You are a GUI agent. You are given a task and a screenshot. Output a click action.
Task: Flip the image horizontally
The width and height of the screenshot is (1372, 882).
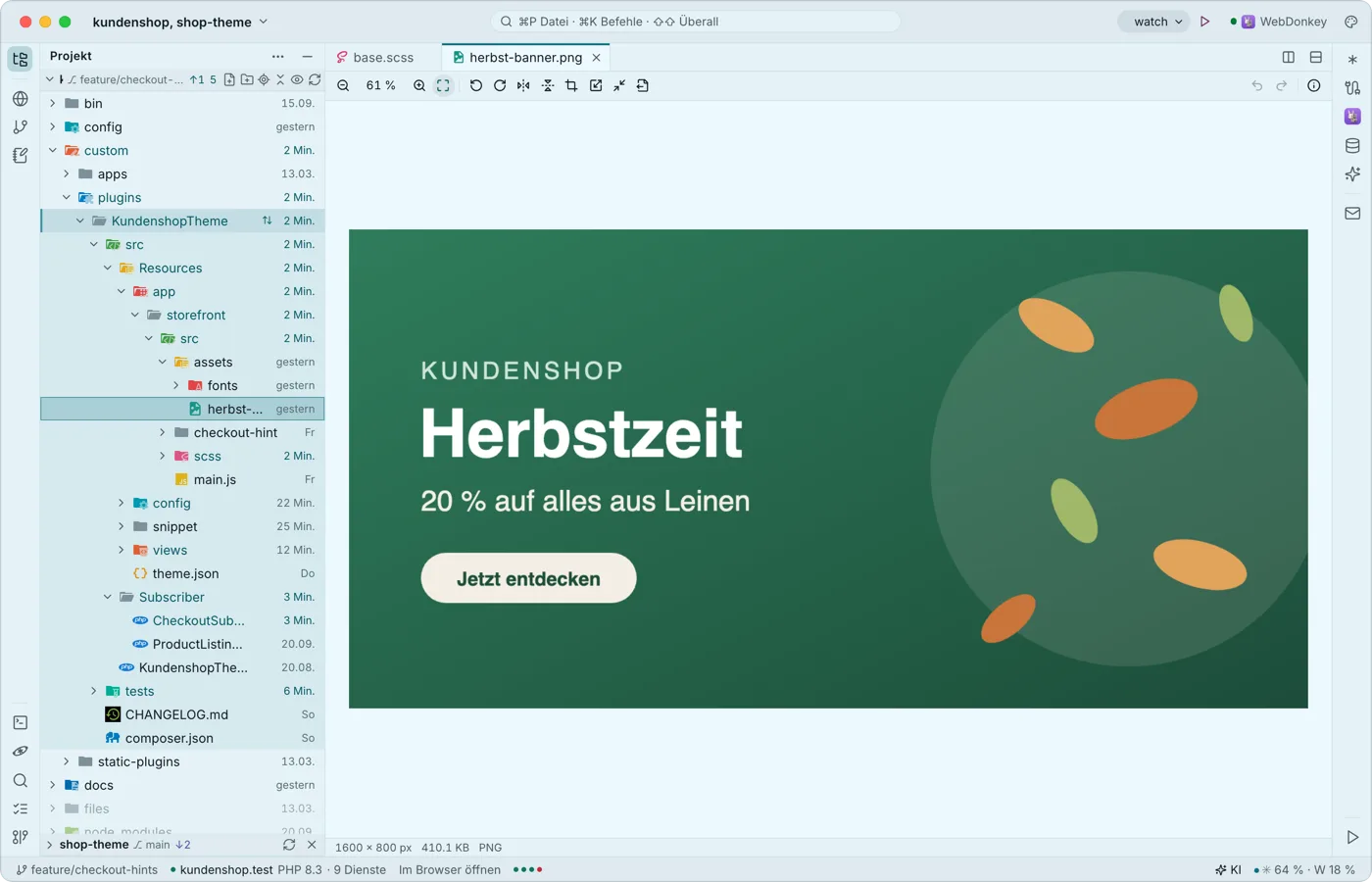[523, 86]
